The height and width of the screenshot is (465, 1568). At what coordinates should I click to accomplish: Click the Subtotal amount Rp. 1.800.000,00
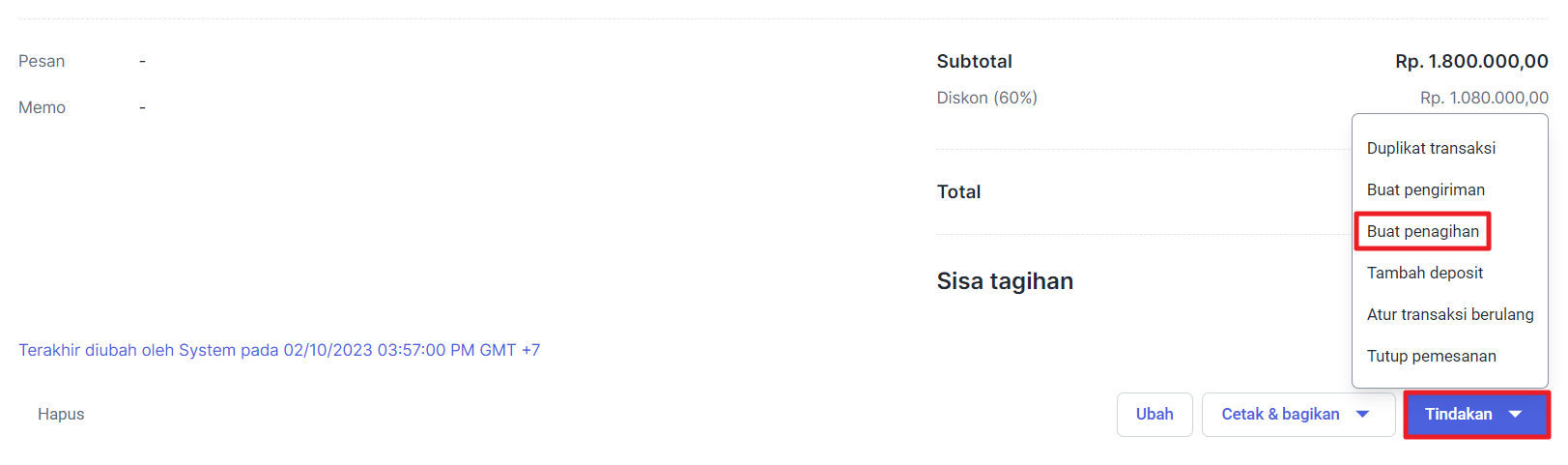pos(1471,61)
